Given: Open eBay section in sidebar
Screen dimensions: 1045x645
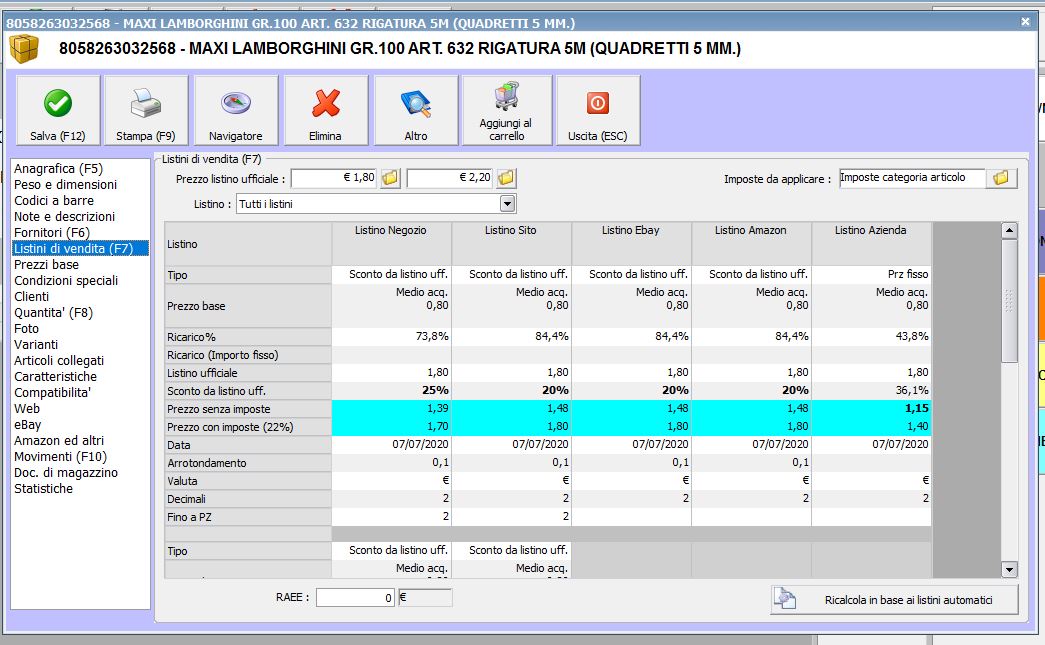Looking at the screenshot, I should [x=28, y=424].
